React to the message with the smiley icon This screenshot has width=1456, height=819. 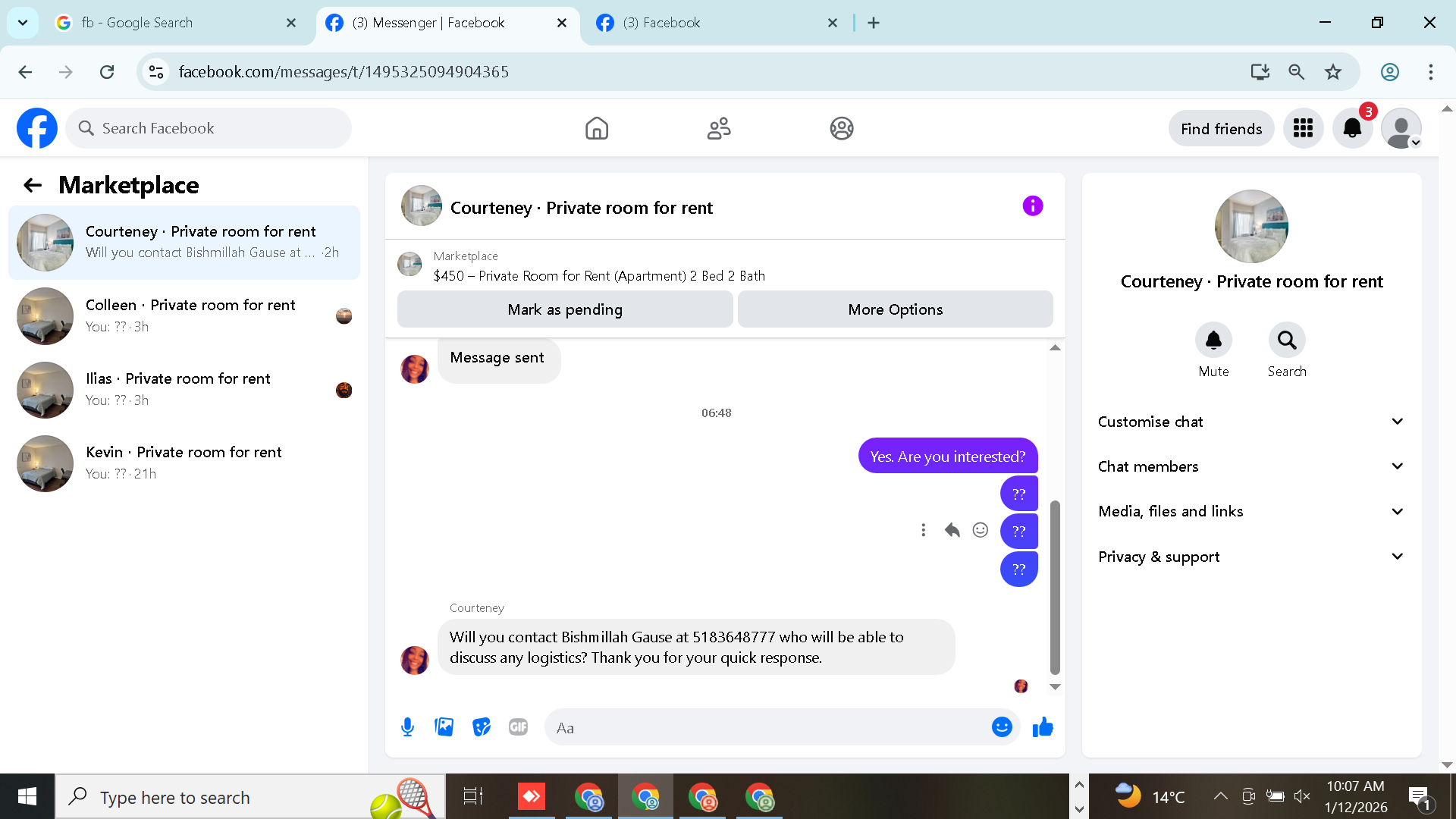981,530
